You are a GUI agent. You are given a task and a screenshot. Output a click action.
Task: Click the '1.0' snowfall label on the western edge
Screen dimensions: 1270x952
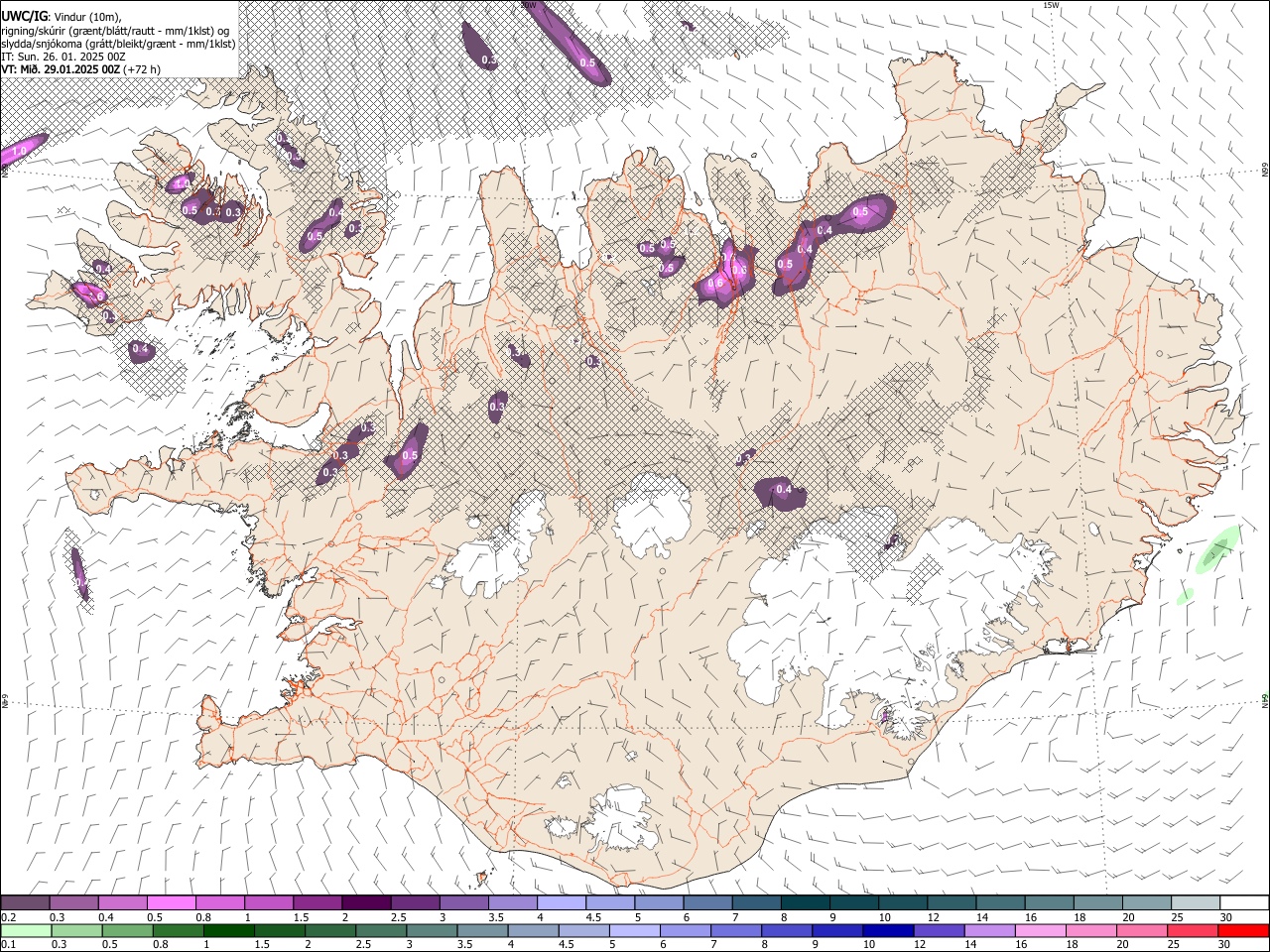(x=19, y=152)
